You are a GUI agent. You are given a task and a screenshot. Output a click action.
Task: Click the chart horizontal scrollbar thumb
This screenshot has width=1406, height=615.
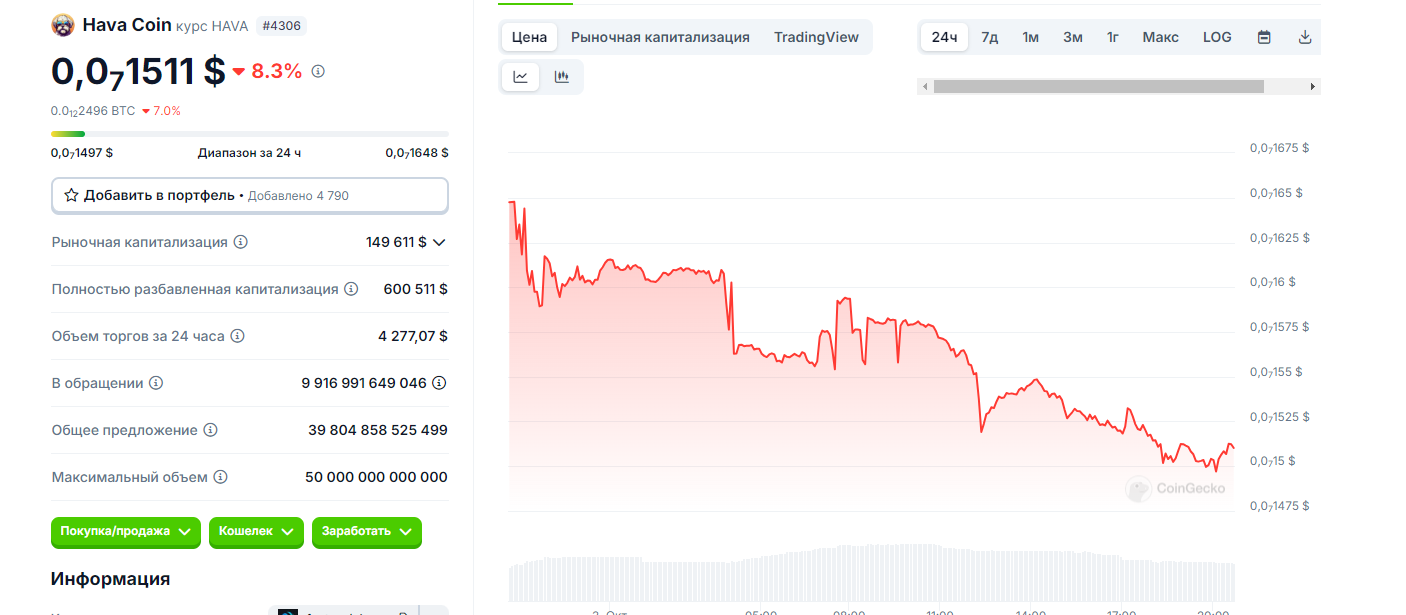click(x=1098, y=87)
